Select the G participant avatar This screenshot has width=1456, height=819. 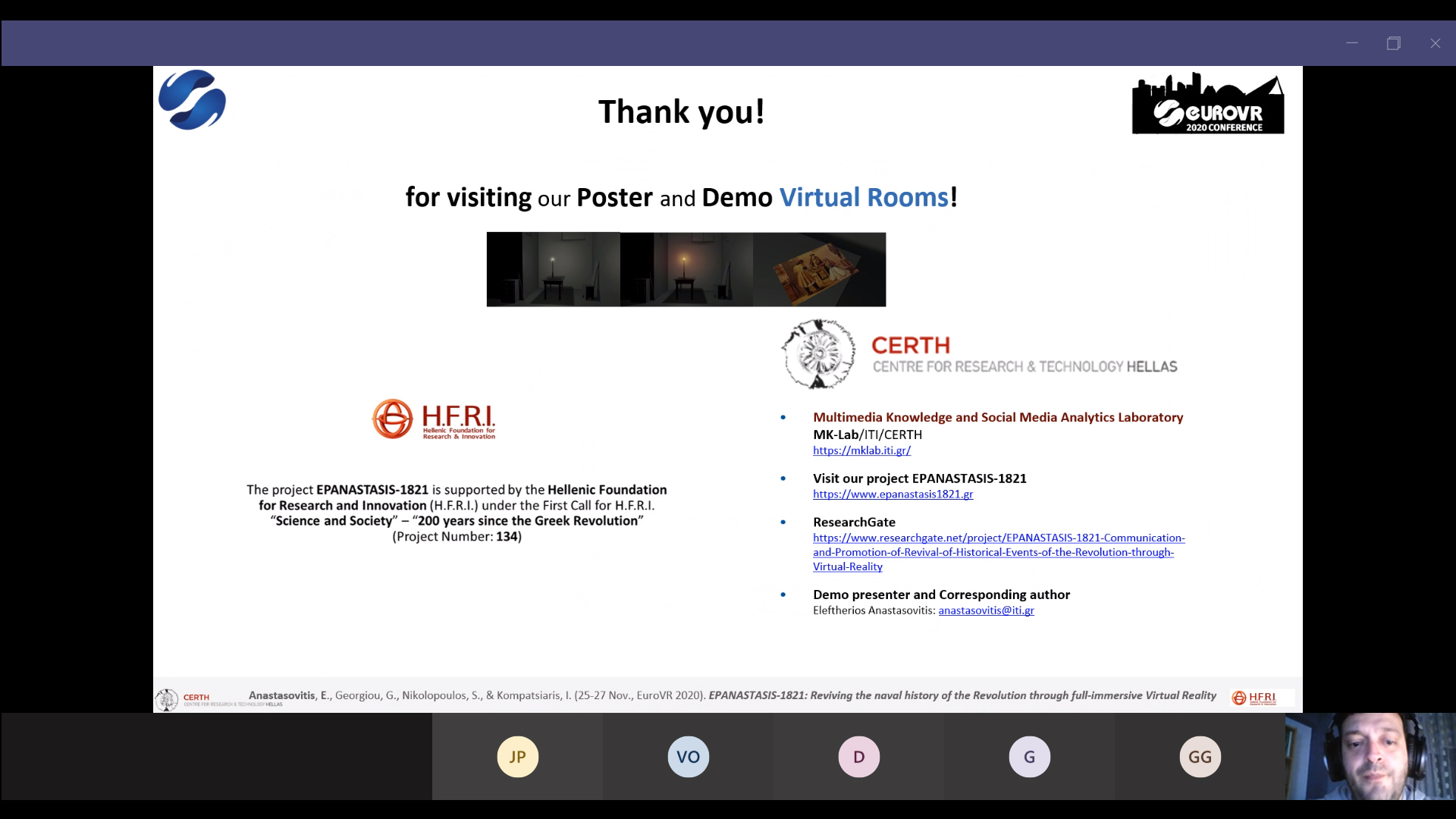pyautogui.click(x=1030, y=757)
